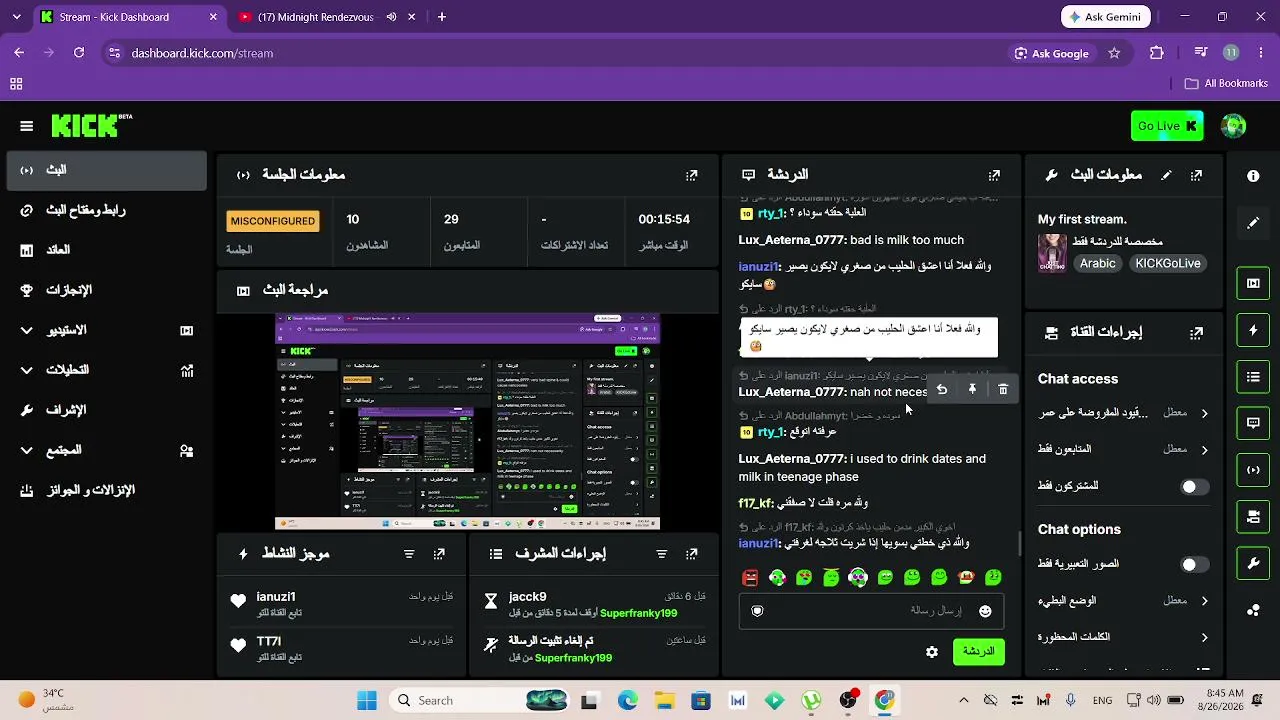Screen dimensions: 1280x720
Task: Pop out the إجراءات القناة panel
Action: (1196, 333)
